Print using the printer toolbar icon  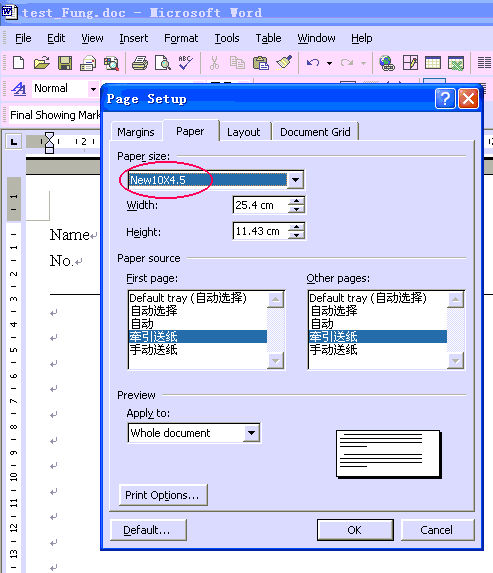pyautogui.click(x=140, y=63)
